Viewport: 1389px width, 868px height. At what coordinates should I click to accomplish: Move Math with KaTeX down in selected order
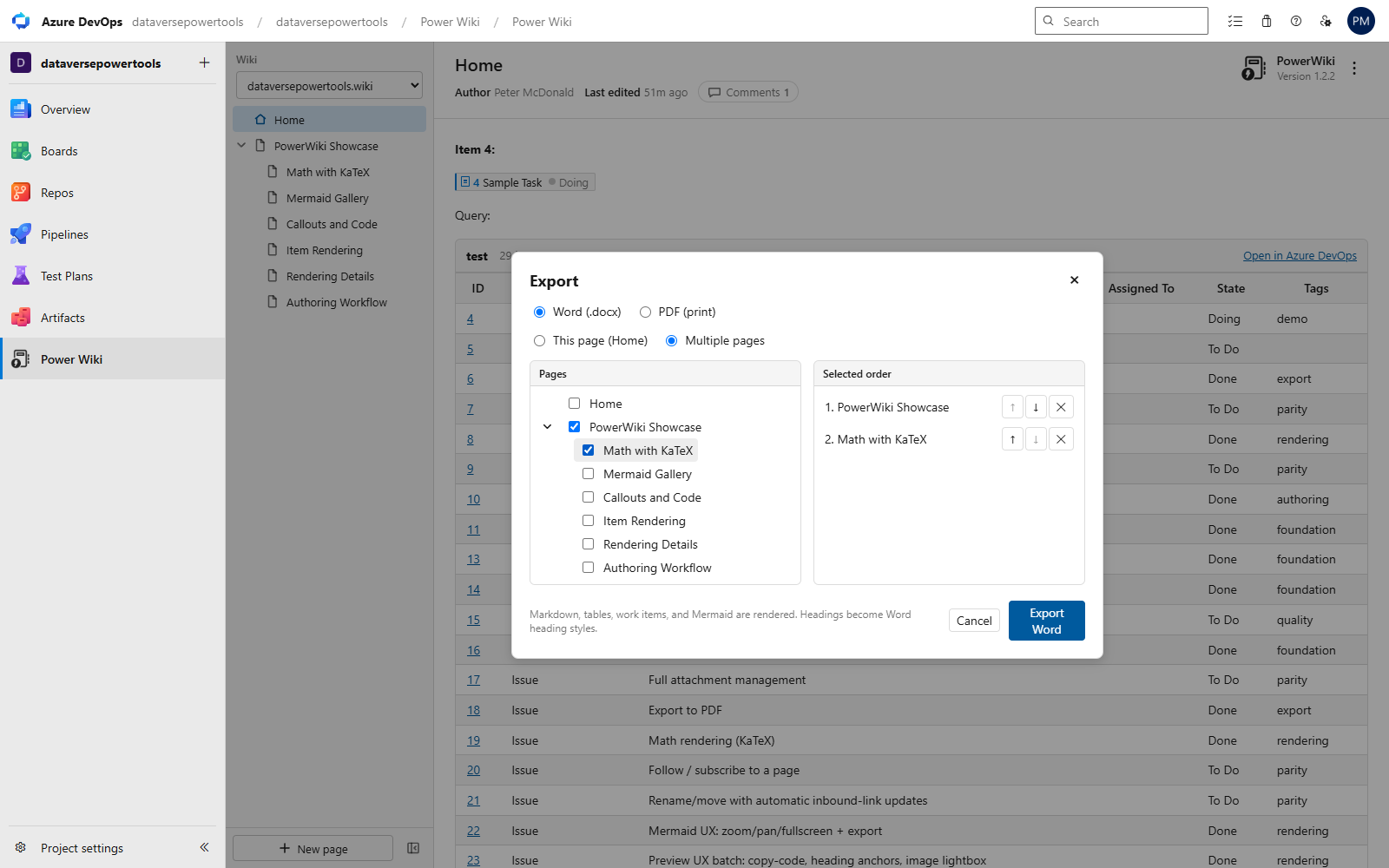[1036, 439]
